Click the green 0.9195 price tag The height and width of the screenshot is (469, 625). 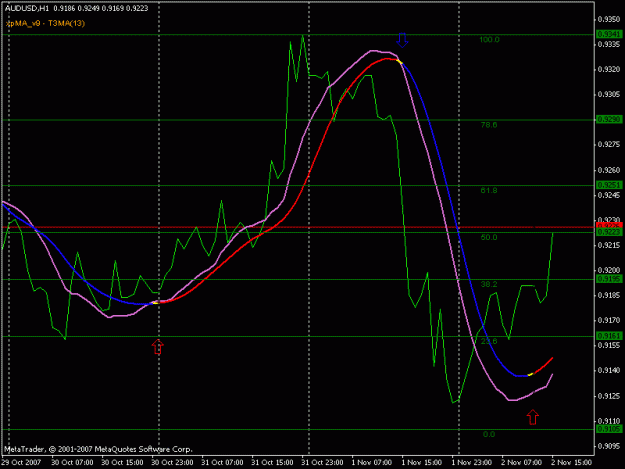(609, 279)
